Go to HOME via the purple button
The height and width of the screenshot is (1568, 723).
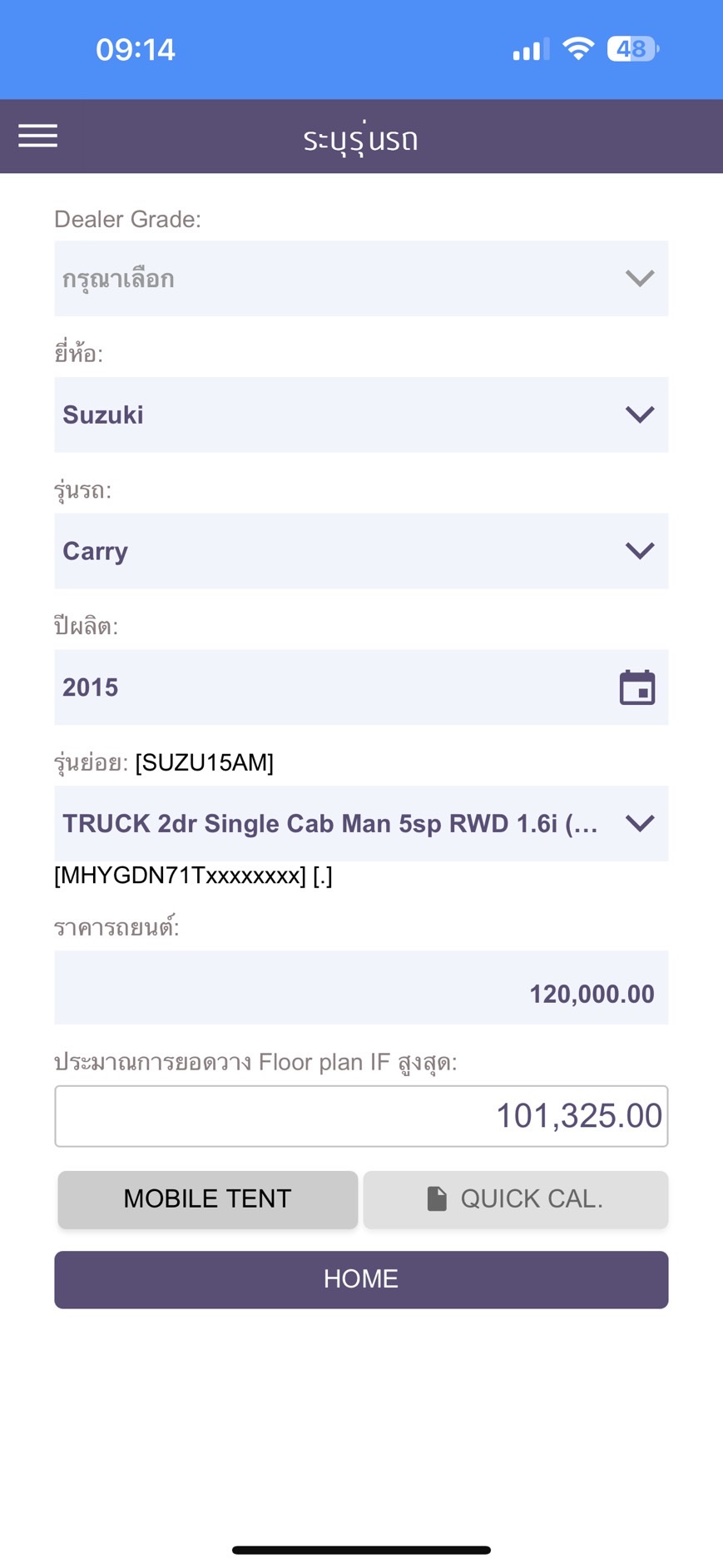(361, 1279)
